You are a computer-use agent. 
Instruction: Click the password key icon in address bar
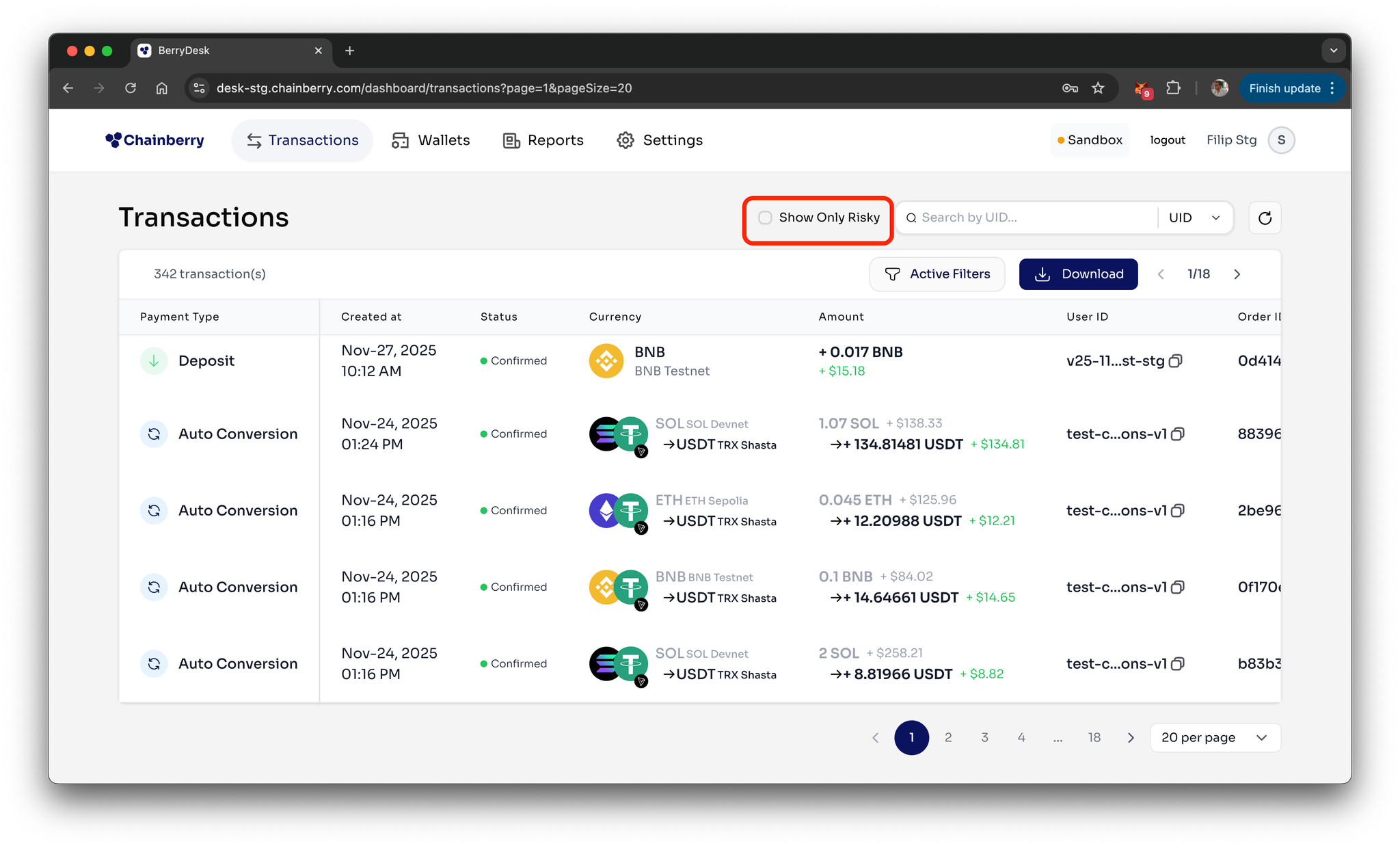coord(1070,88)
